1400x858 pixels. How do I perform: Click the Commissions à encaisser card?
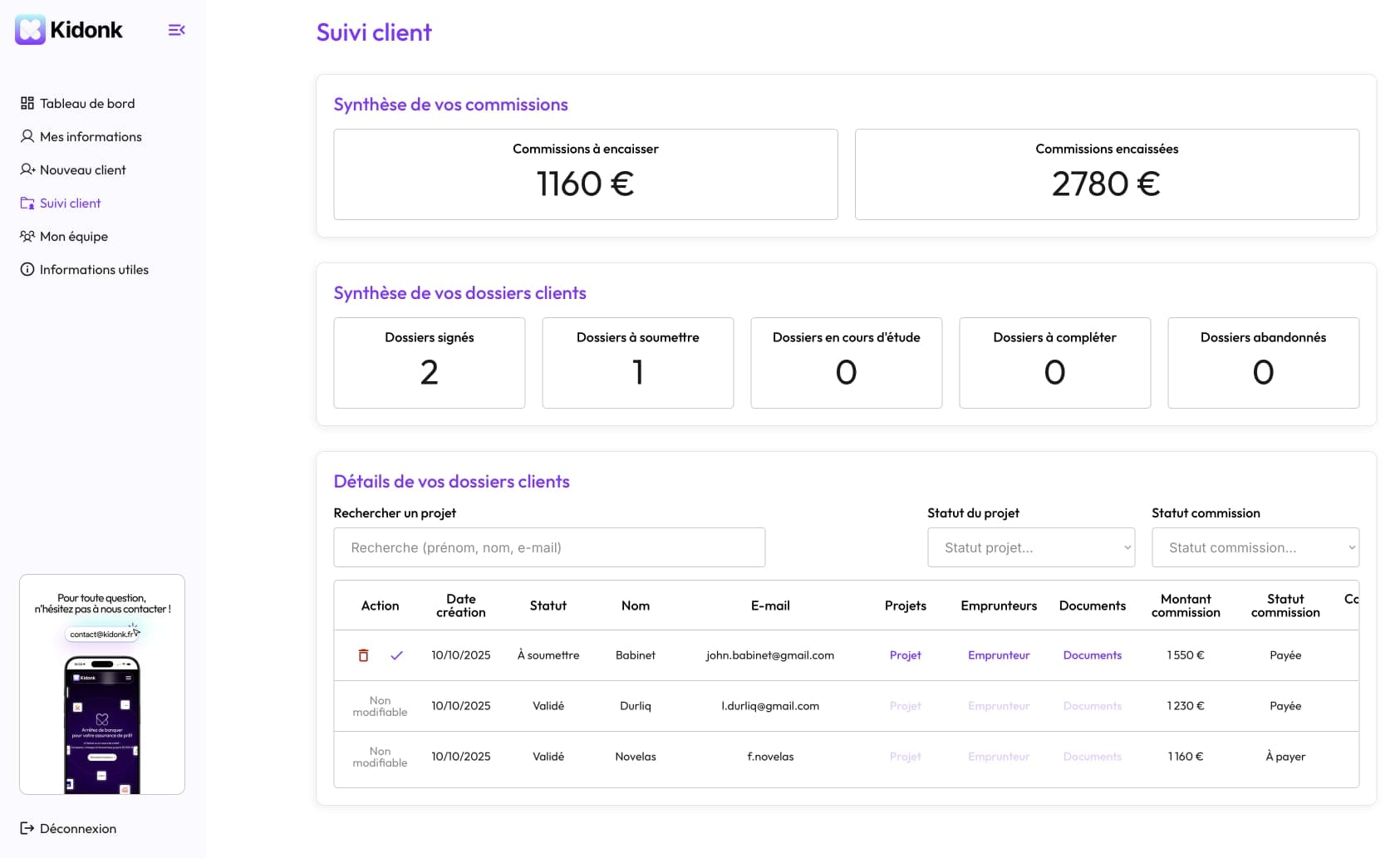pyautogui.click(x=585, y=174)
